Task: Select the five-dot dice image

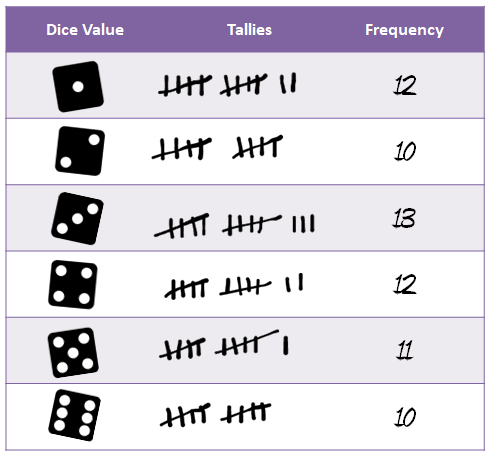Action: tap(73, 353)
